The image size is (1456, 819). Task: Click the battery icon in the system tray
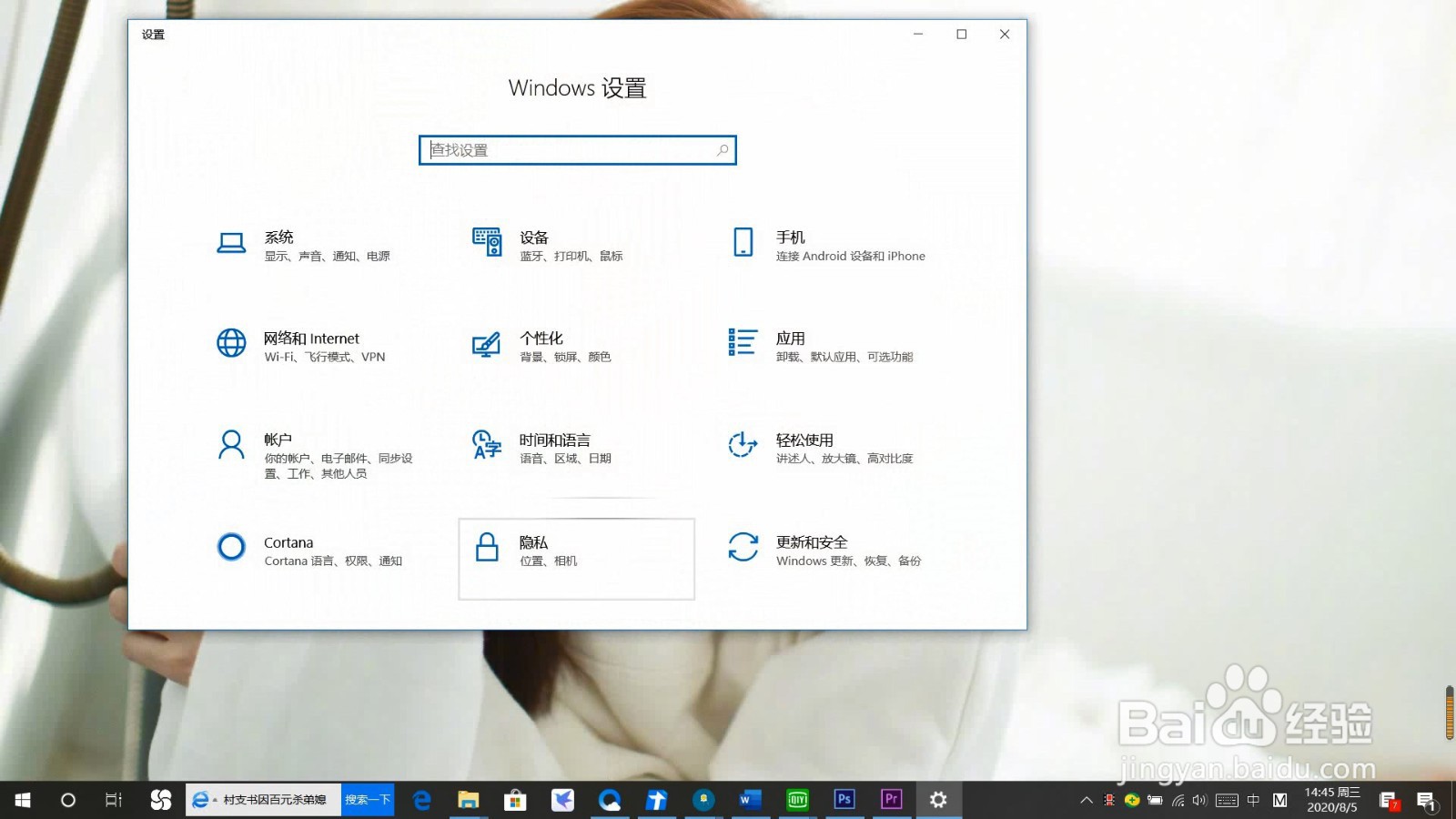point(1155,801)
